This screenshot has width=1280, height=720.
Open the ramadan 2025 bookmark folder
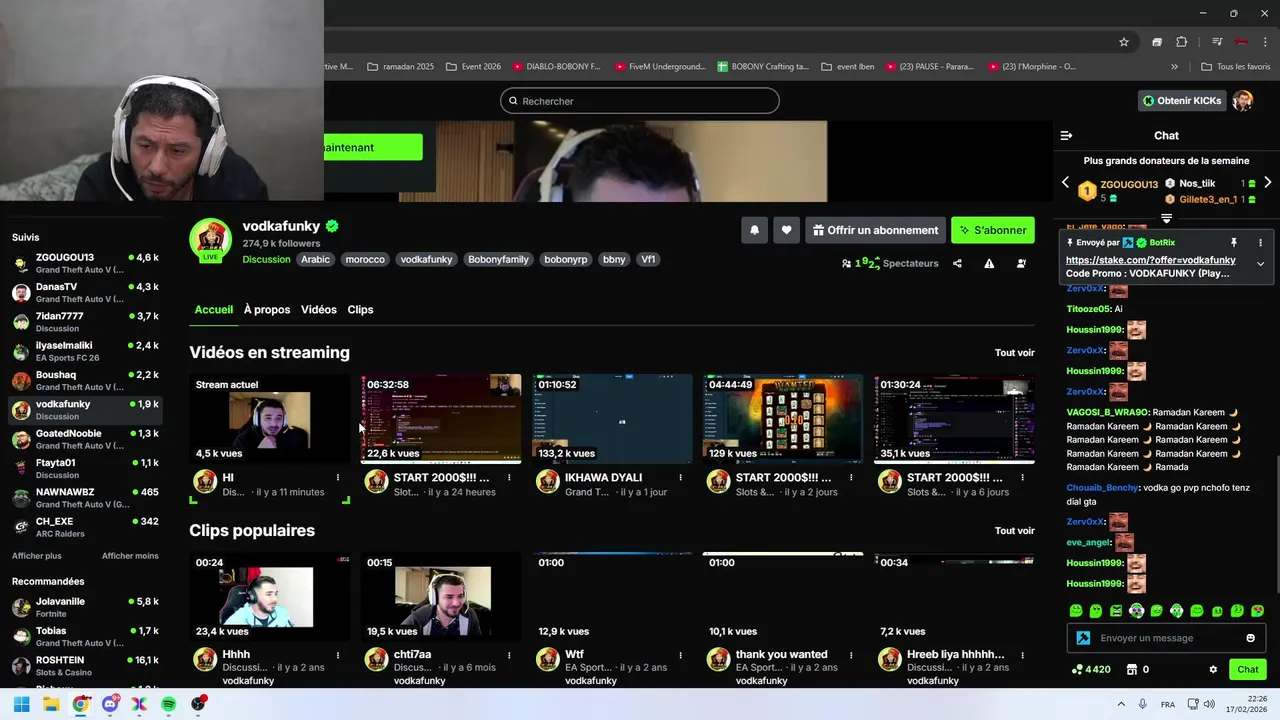coord(401,67)
